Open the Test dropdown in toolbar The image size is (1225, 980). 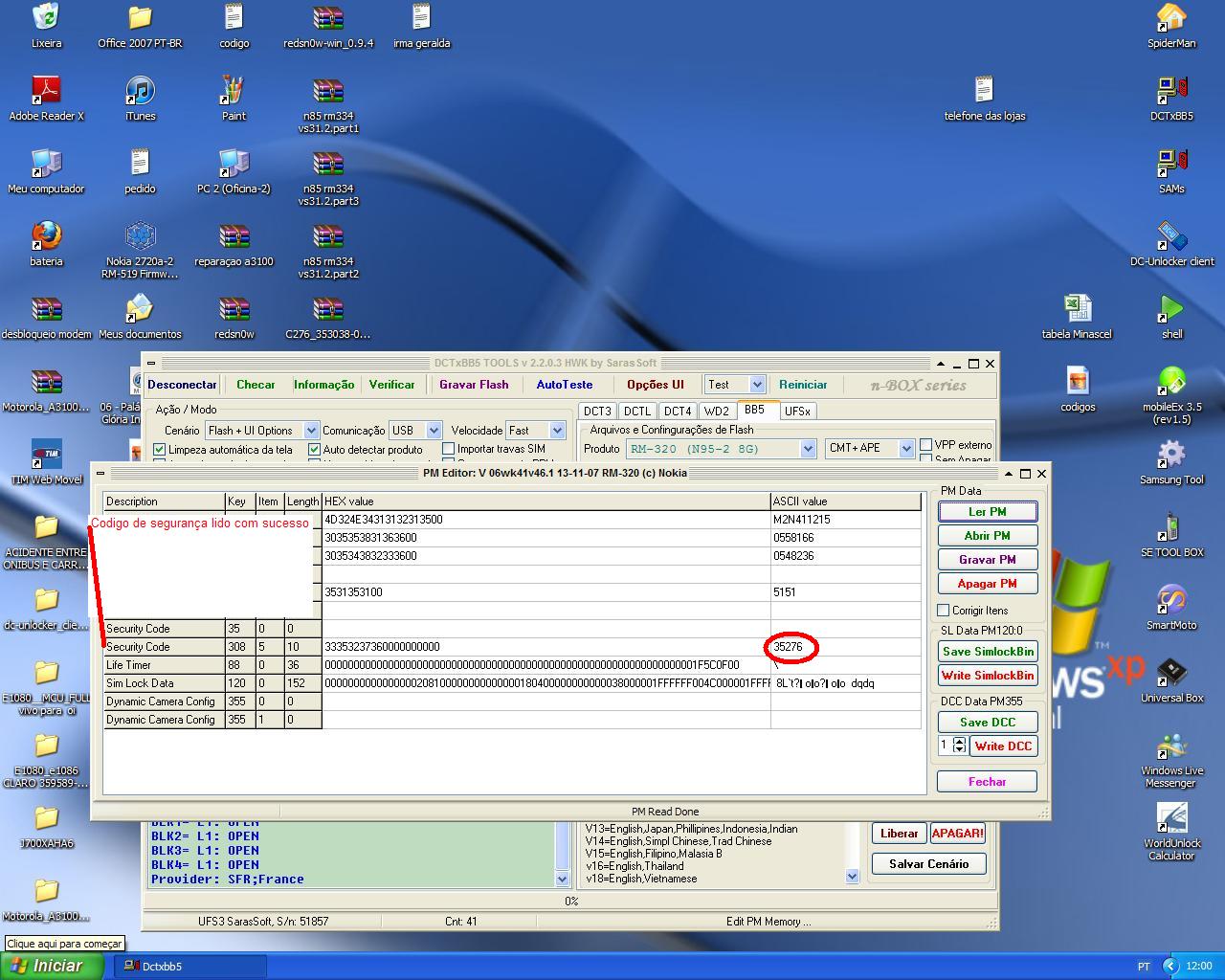[x=757, y=385]
